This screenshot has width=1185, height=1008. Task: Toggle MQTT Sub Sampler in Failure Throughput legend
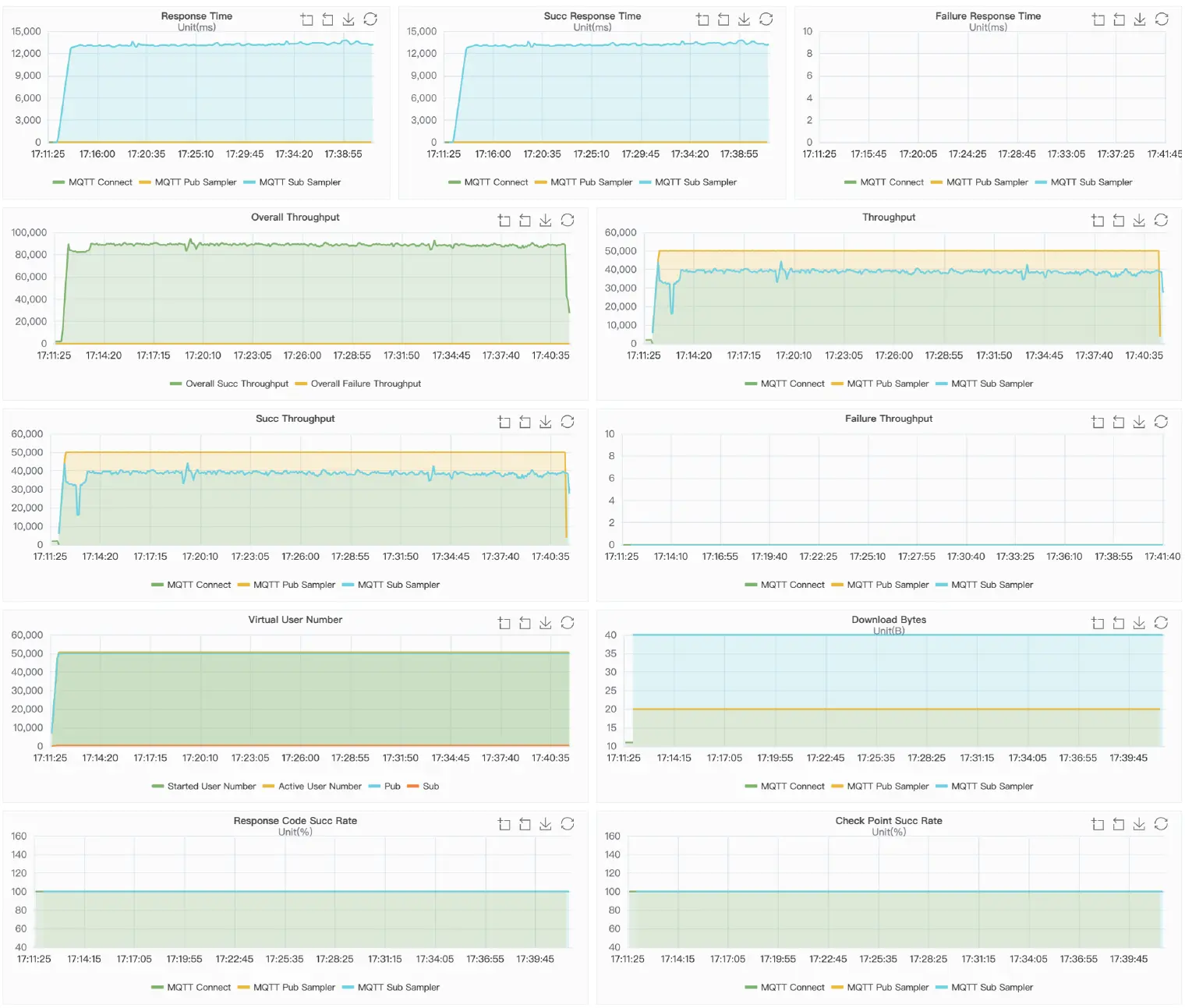[984, 585]
